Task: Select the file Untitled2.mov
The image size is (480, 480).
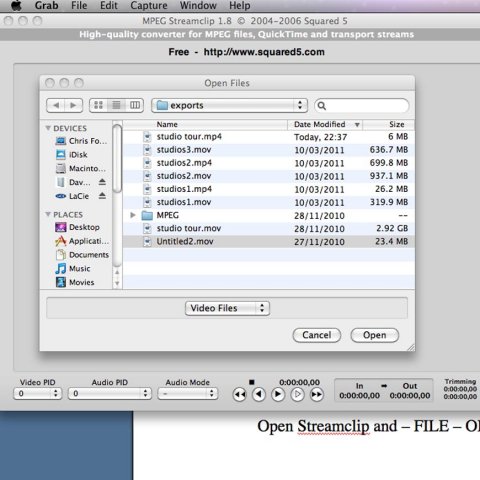Action: point(269,242)
